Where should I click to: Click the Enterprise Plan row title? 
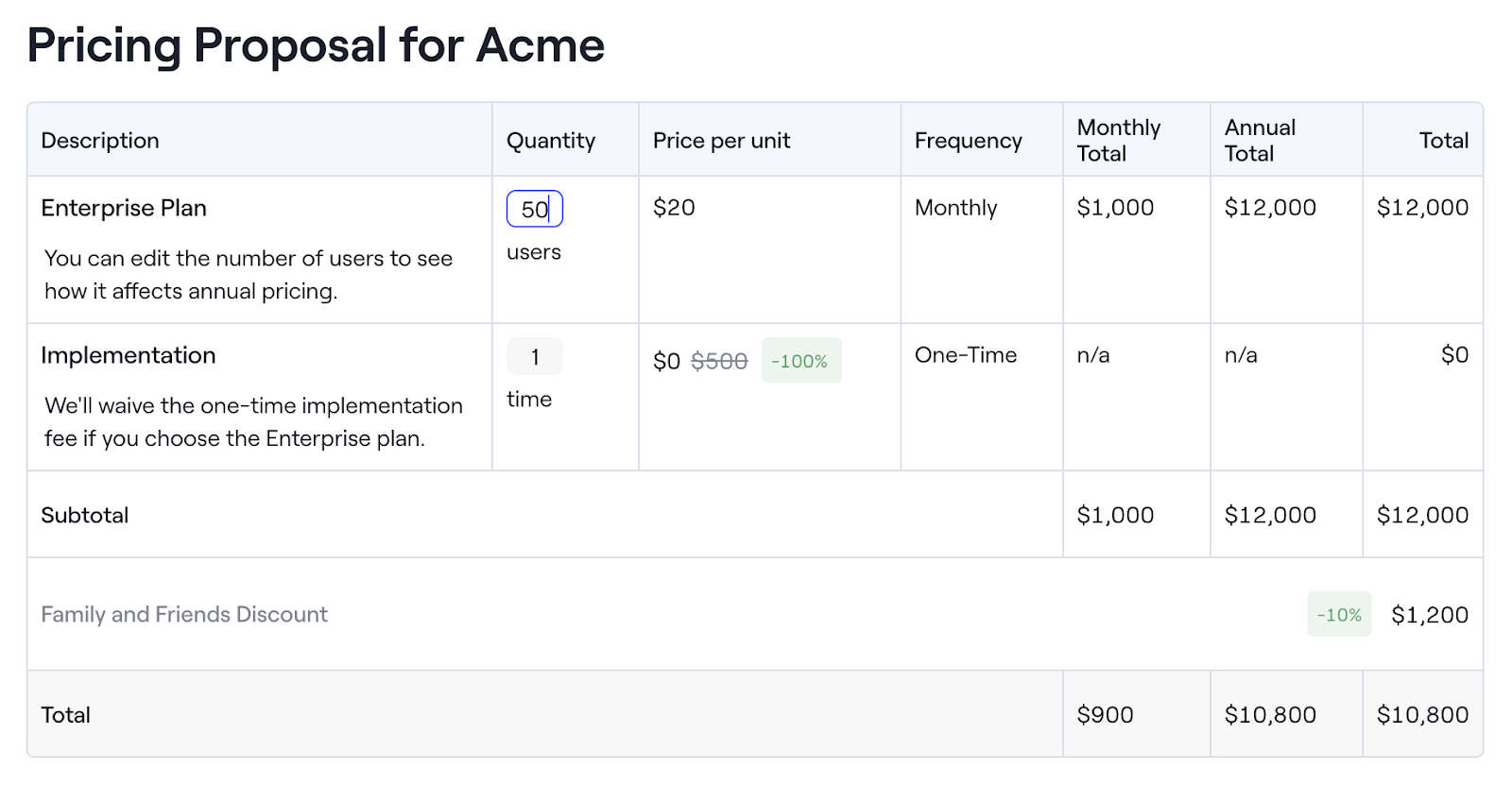click(124, 208)
